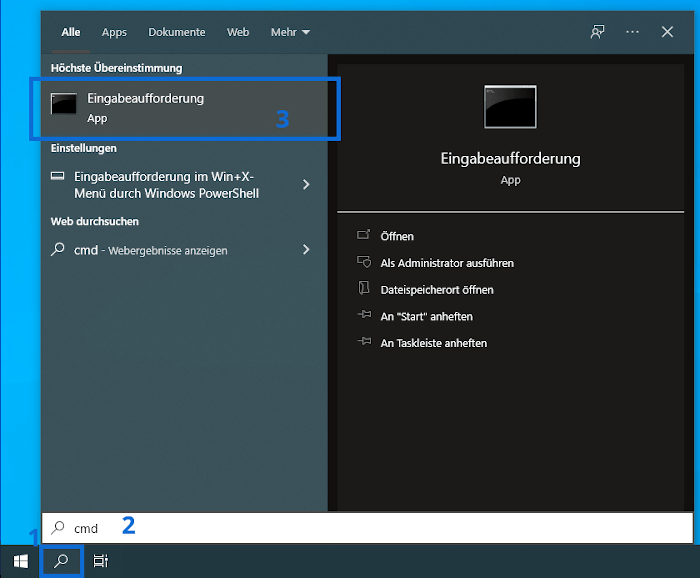Click the Web durchsuchen section heading
Screen dimensions: 700x578
coord(95,221)
